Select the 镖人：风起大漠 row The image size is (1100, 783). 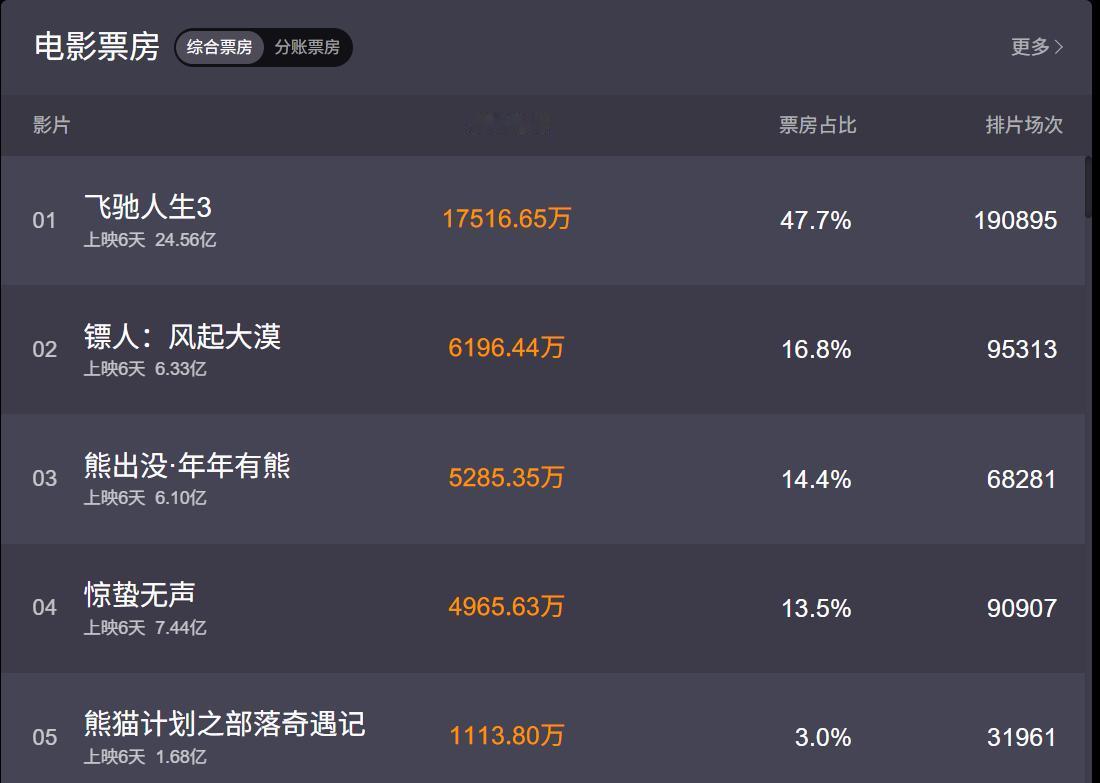click(x=182, y=337)
